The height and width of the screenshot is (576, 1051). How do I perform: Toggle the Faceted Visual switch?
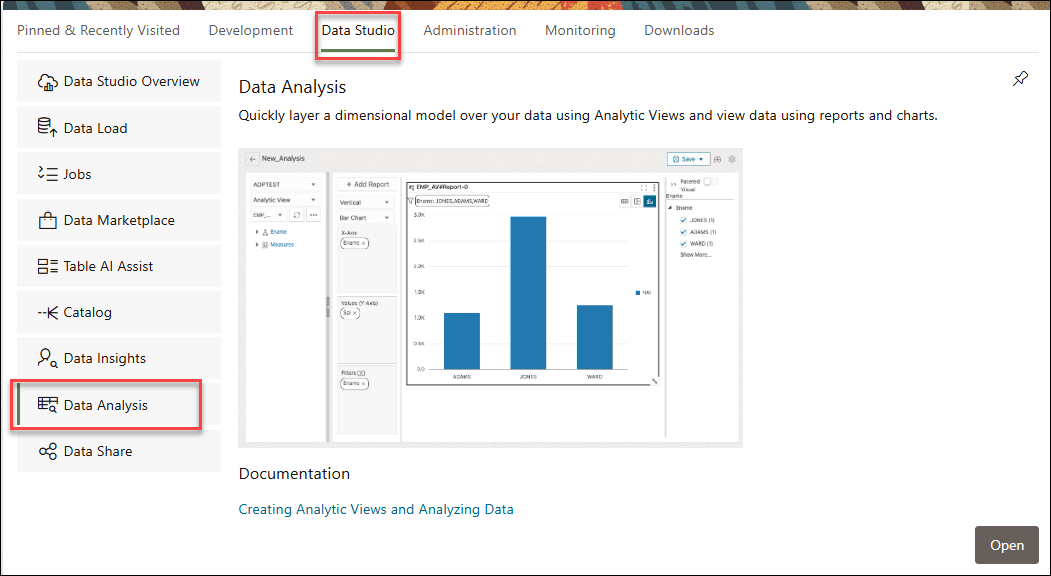(x=710, y=181)
